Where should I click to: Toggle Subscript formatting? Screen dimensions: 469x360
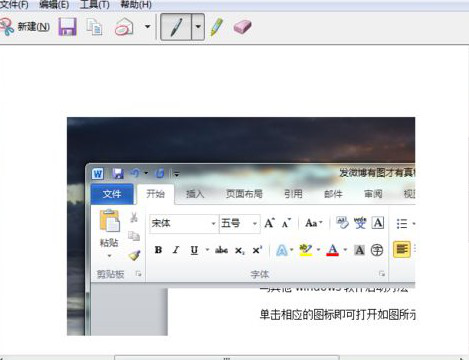[240, 250]
